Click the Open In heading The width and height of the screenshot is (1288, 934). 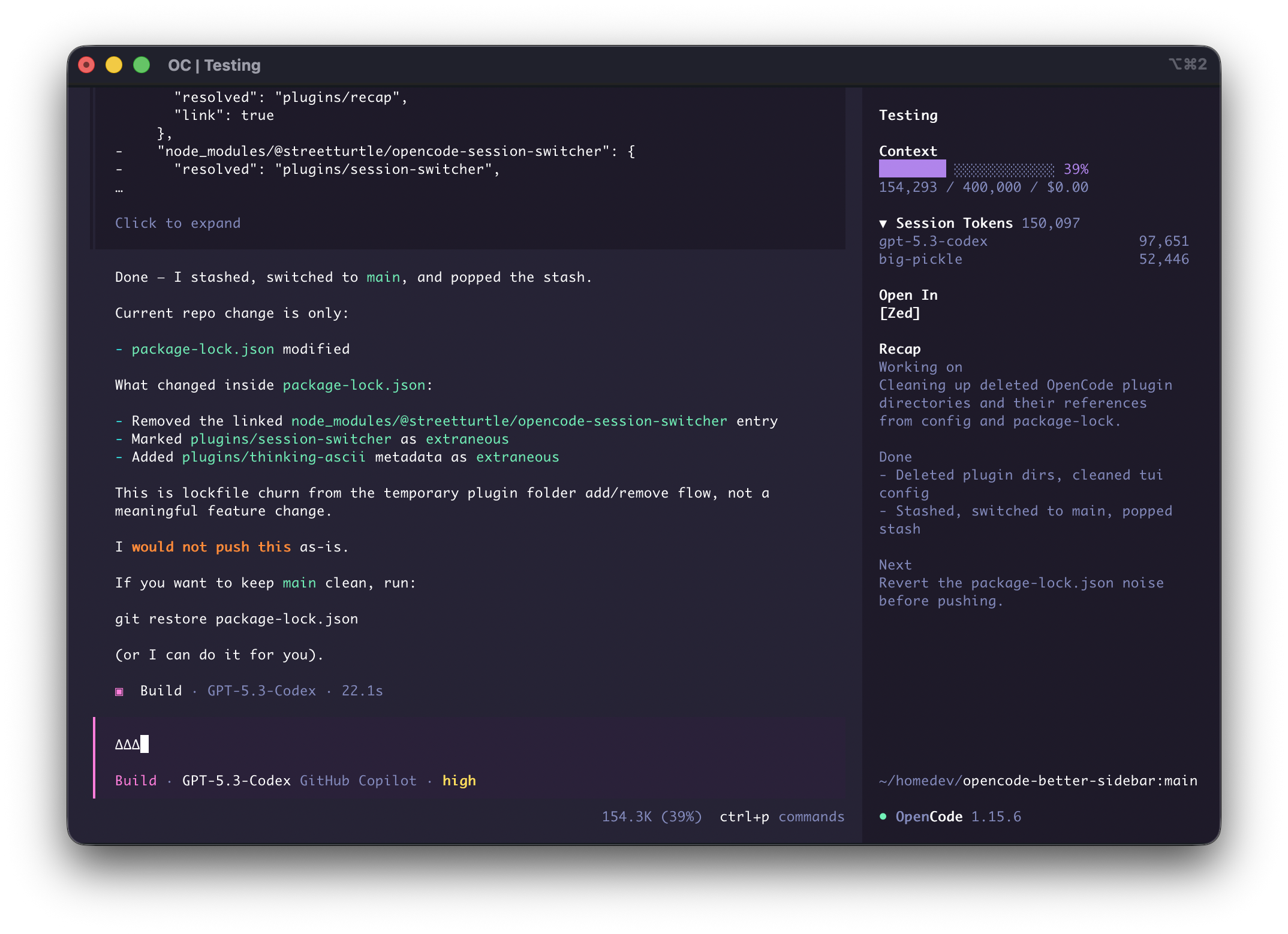click(908, 295)
